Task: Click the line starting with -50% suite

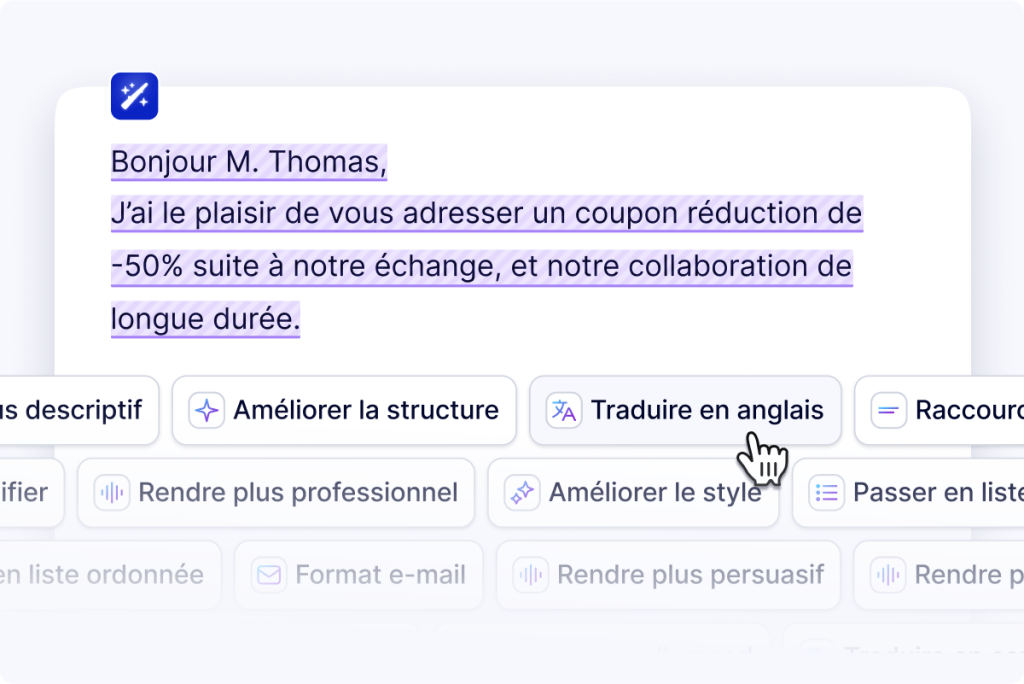Action: click(481, 267)
